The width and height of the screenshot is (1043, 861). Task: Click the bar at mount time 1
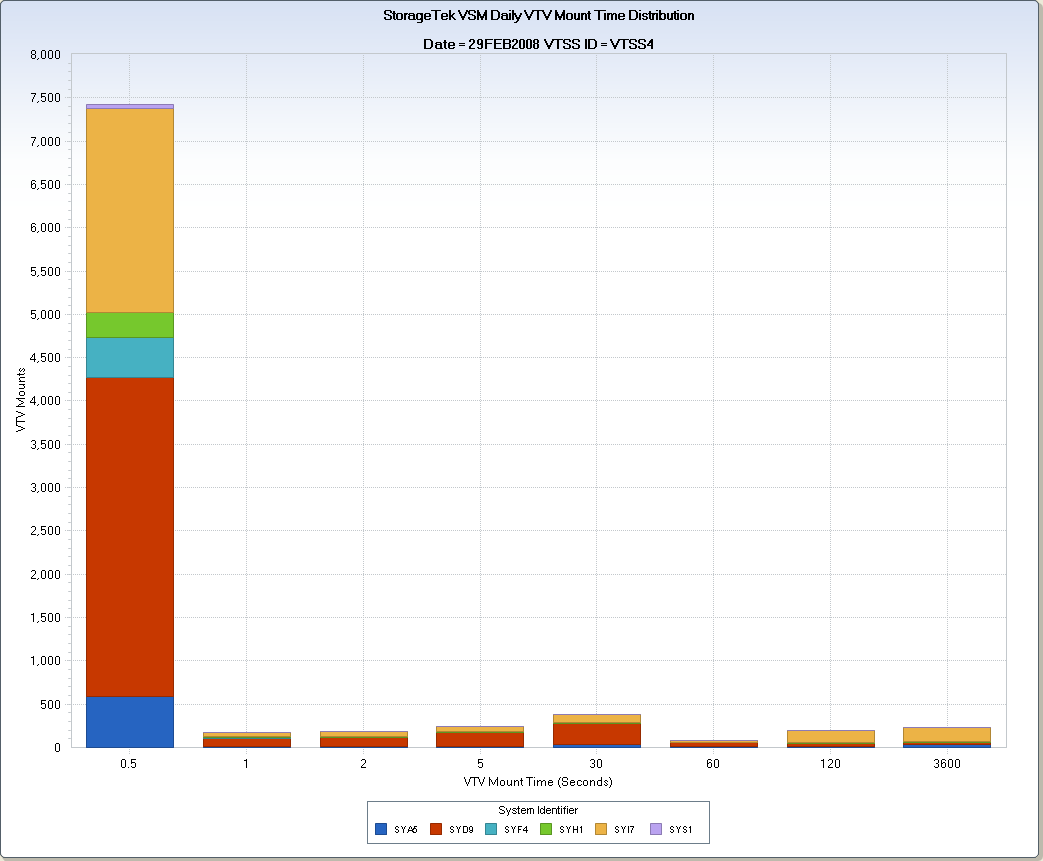tap(247, 740)
